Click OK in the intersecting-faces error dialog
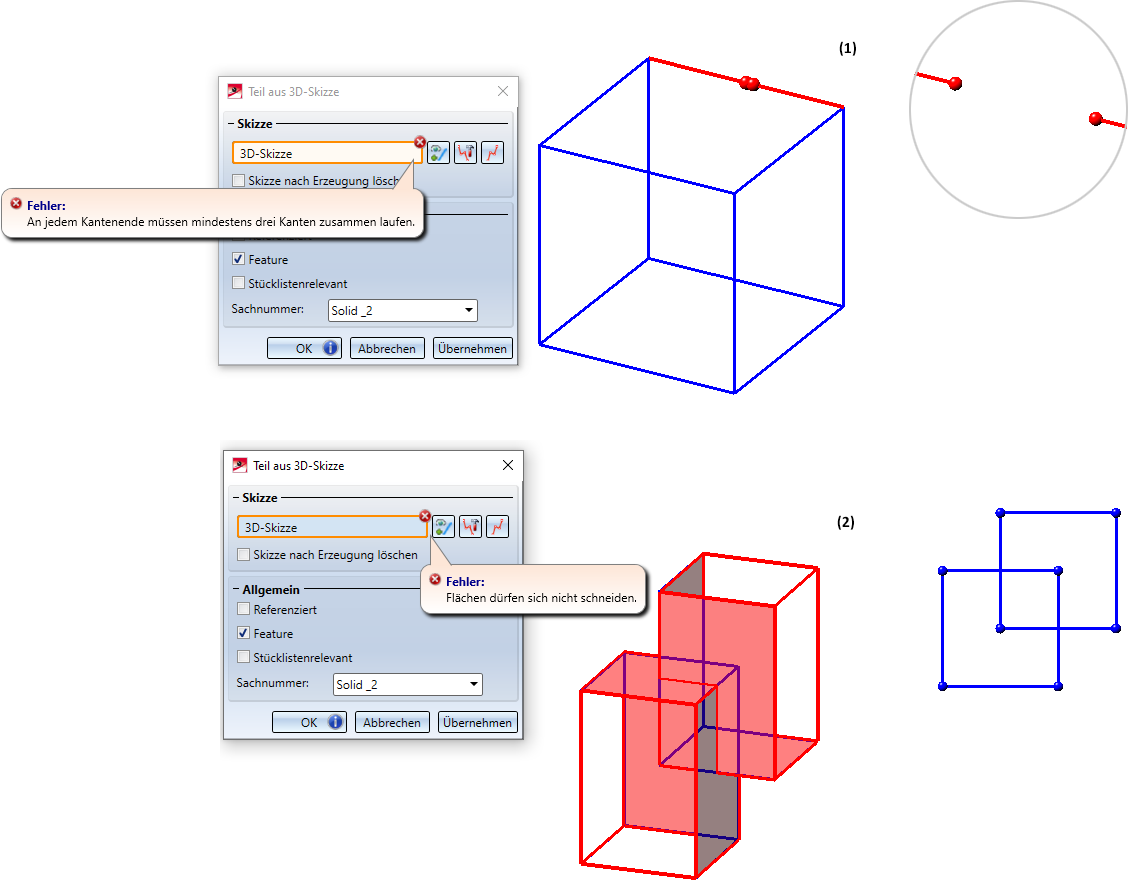Screen dimensions: 1128x880 [x=309, y=722]
